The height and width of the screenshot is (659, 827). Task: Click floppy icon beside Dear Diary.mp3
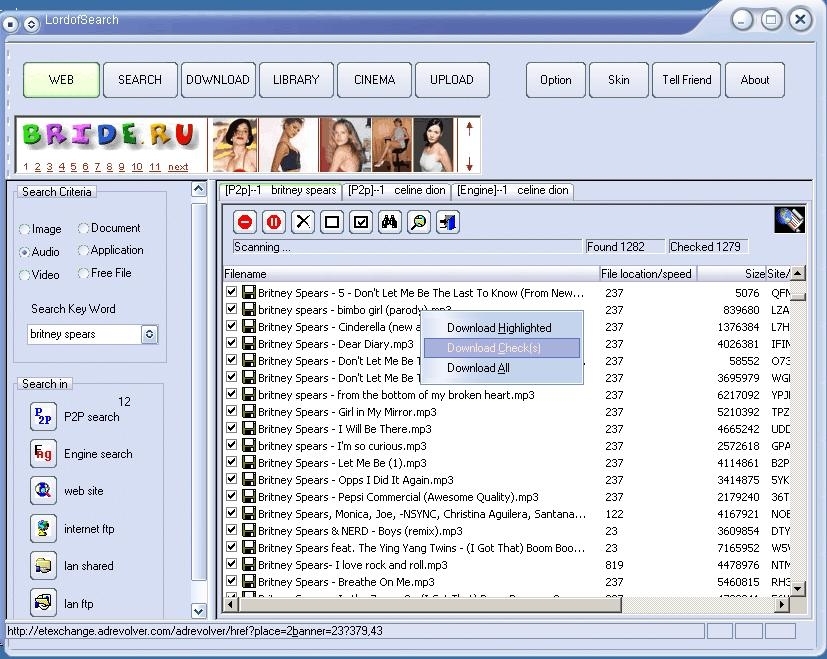point(248,343)
